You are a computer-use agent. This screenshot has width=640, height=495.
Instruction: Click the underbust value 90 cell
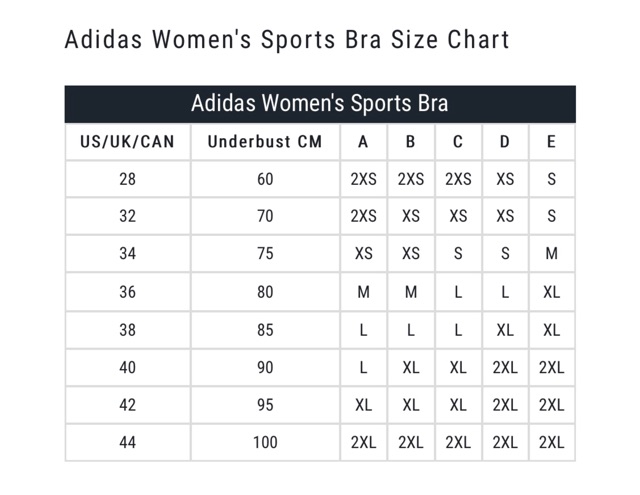click(265, 367)
